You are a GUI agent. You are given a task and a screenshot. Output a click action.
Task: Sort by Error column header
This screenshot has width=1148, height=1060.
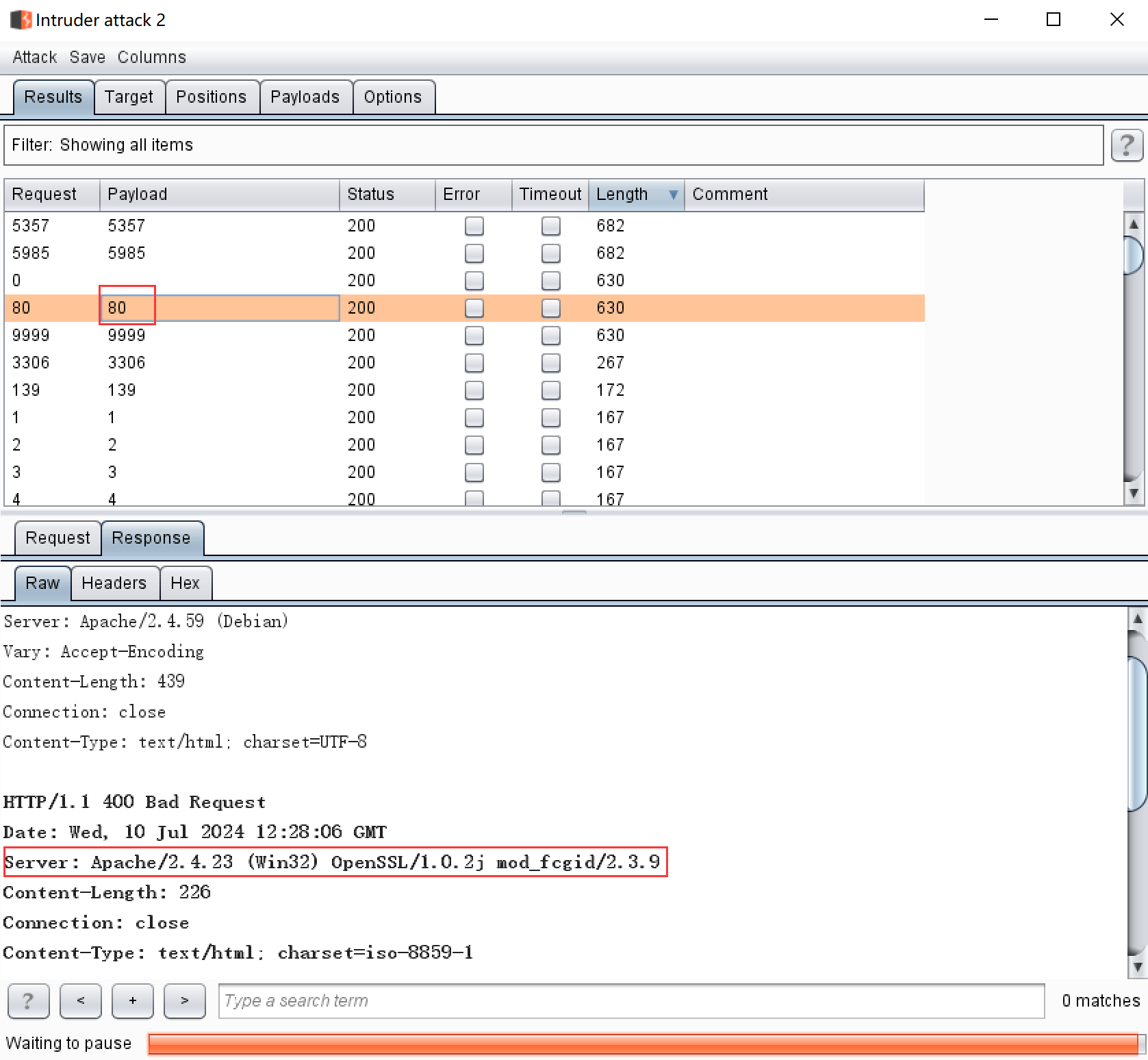474,194
